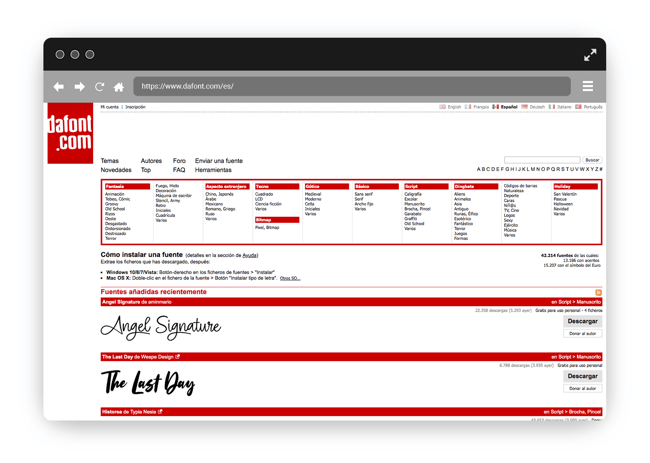Select the Aliens dingbats theme
This screenshot has height=463, width=650.
459,194
